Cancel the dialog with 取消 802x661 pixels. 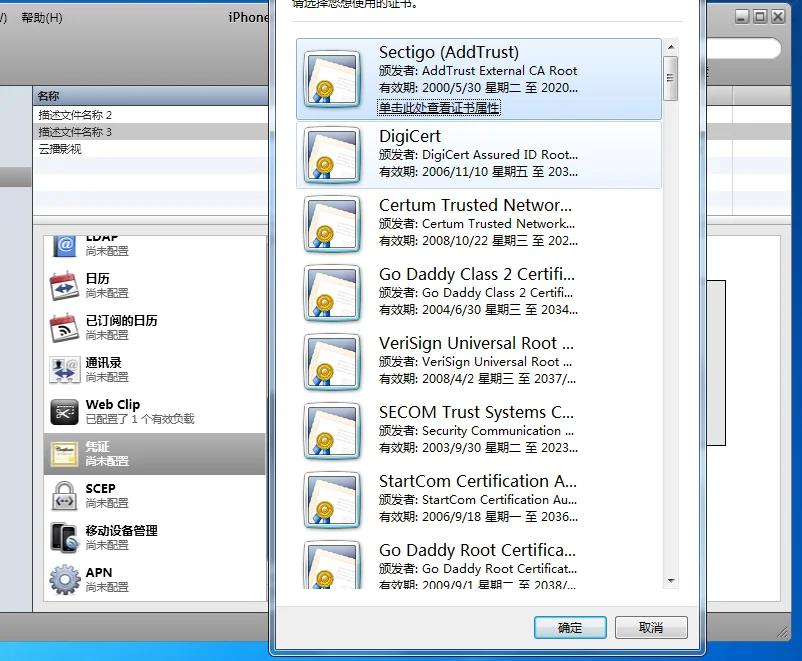[x=651, y=627]
